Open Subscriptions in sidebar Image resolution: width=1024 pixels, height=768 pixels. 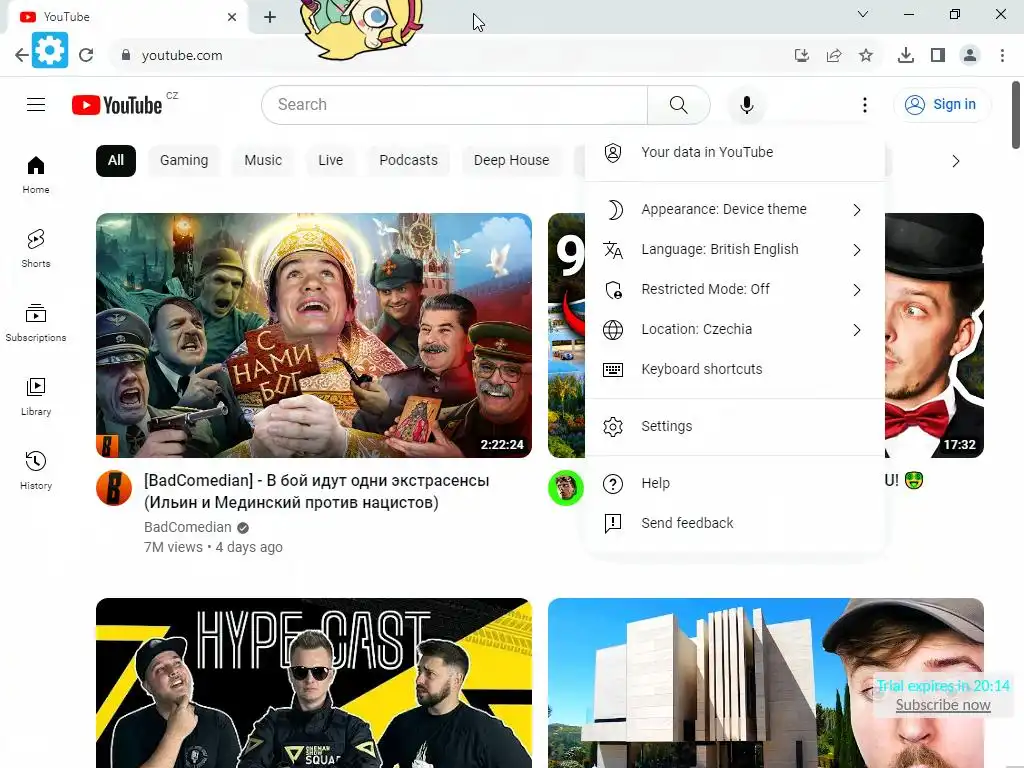point(36,323)
